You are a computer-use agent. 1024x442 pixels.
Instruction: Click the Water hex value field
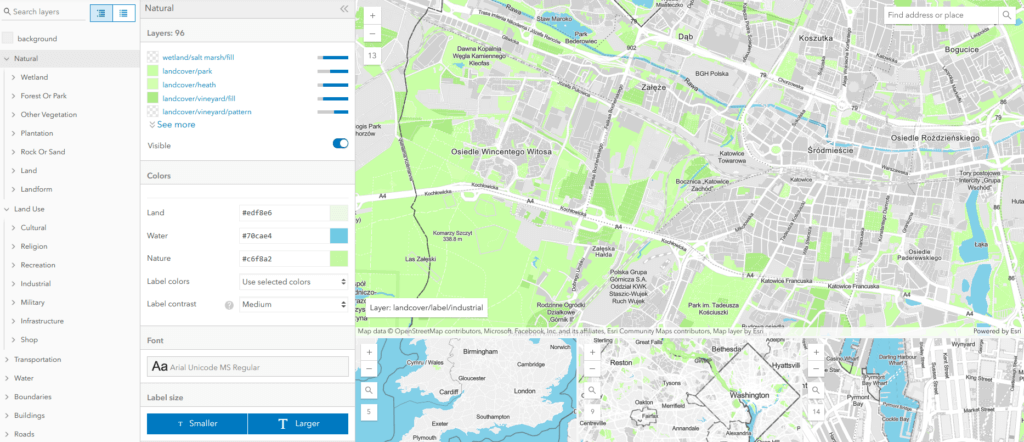pyautogui.click(x=284, y=236)
